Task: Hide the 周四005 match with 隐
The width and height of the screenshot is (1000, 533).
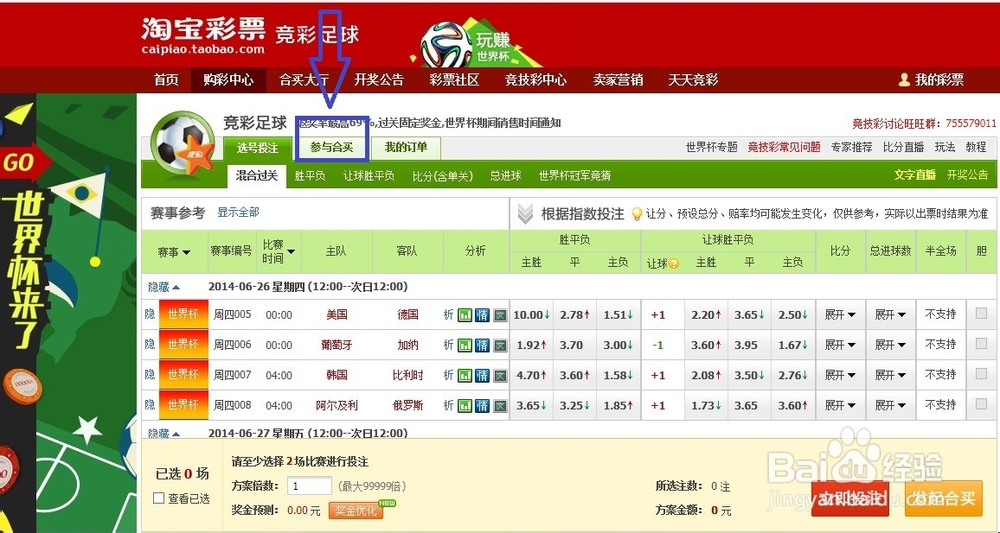Action: (x=150, y=314)
